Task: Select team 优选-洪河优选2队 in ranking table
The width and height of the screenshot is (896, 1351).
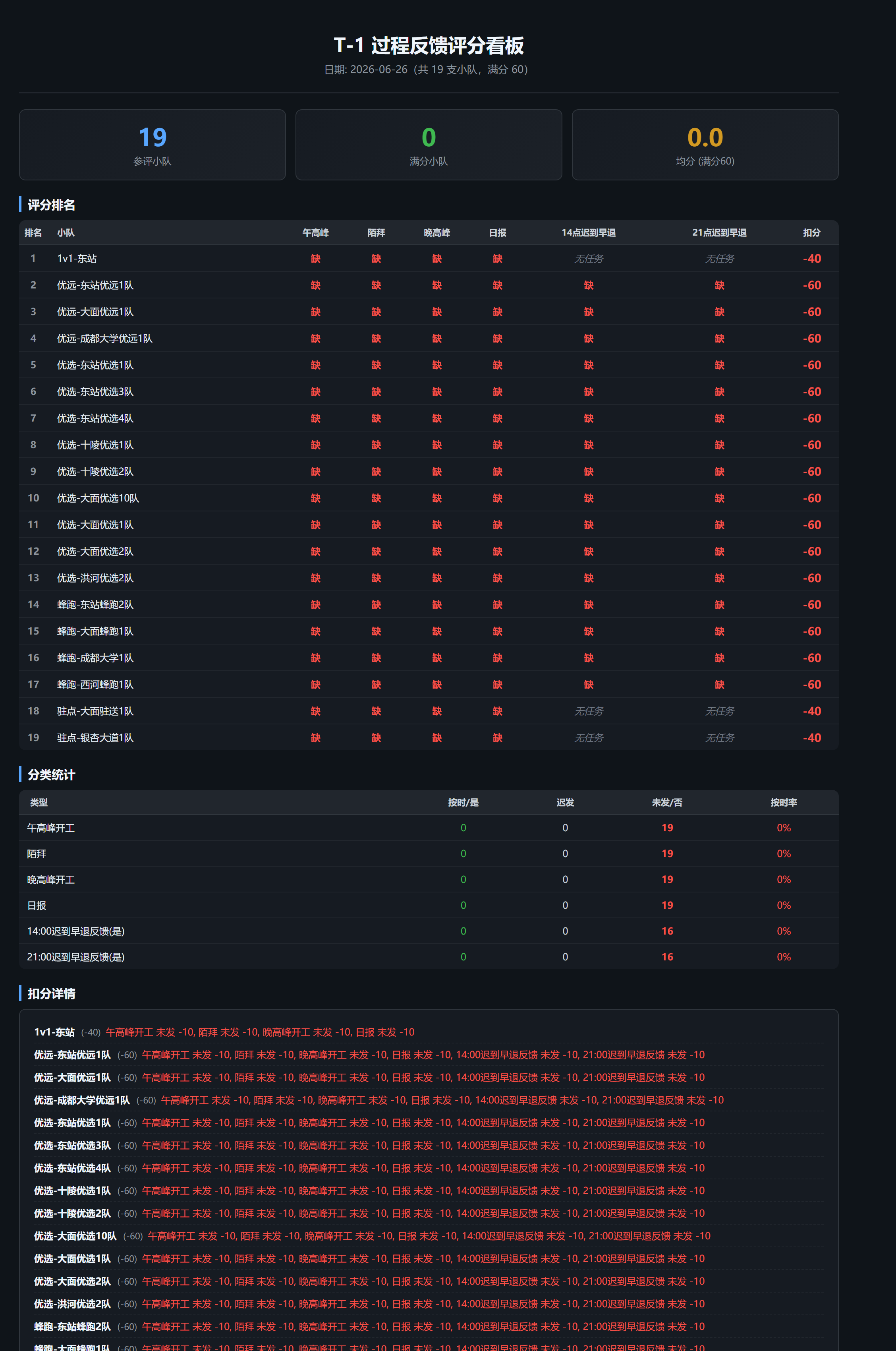Action: point(95,578)
